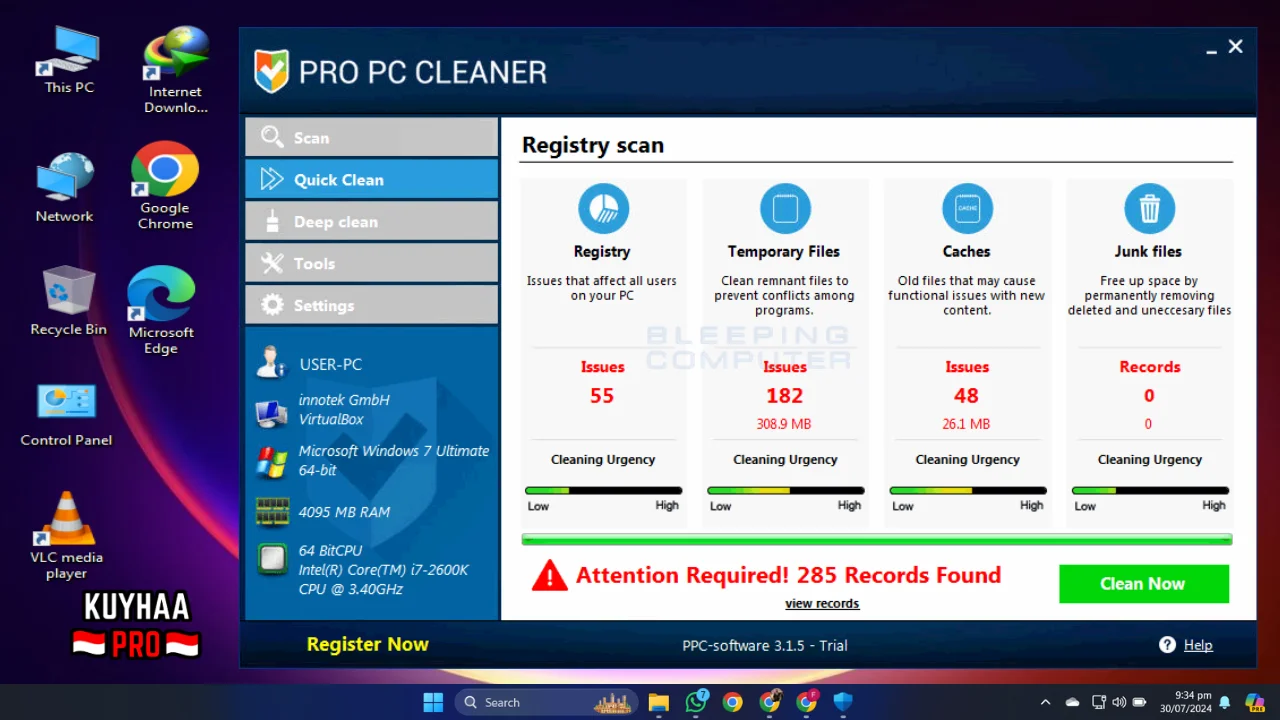This screenshot has width=1280, height=720.
Task: Click the Temporary Files document icon
Action: 785,209
